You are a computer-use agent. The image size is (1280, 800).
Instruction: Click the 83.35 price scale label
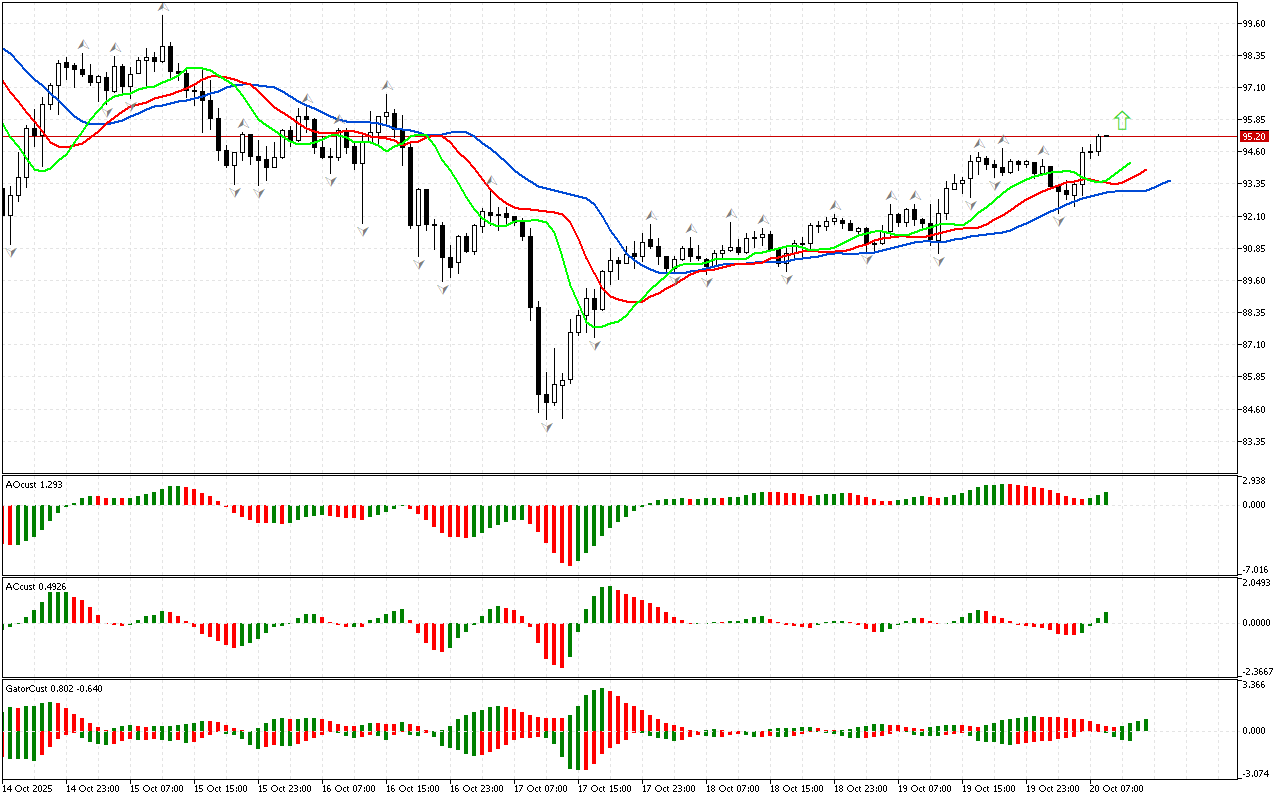pos(1252,442)
